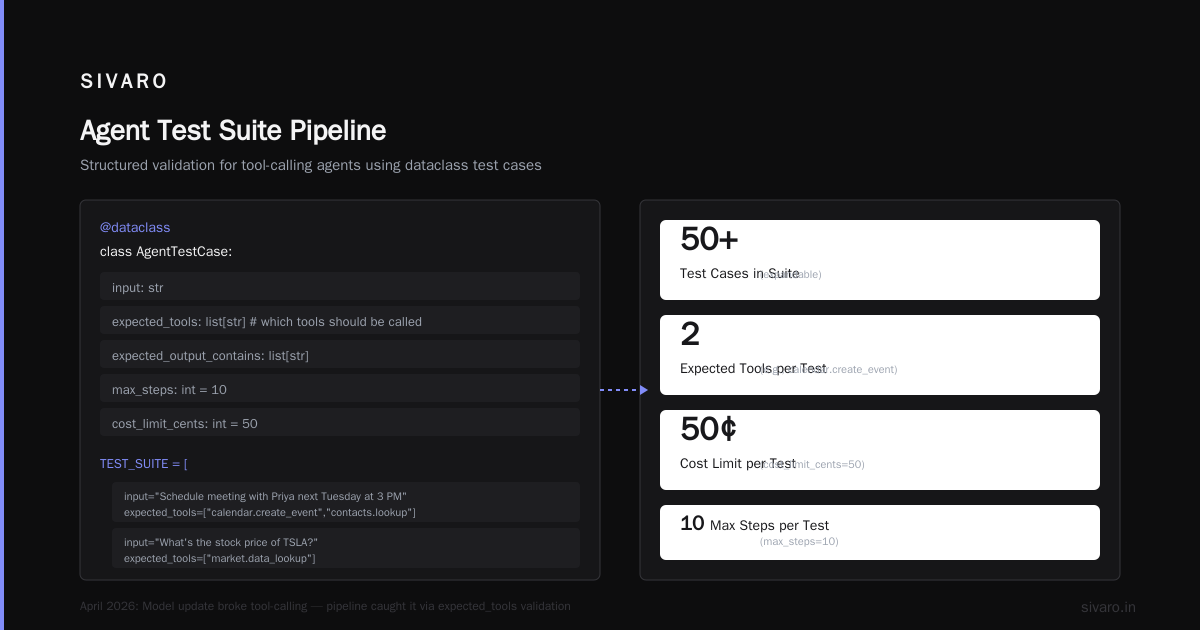Click the class AgentTestCase definition line
This screenshot has width=1200, height=630.
(x=166, y=252)
